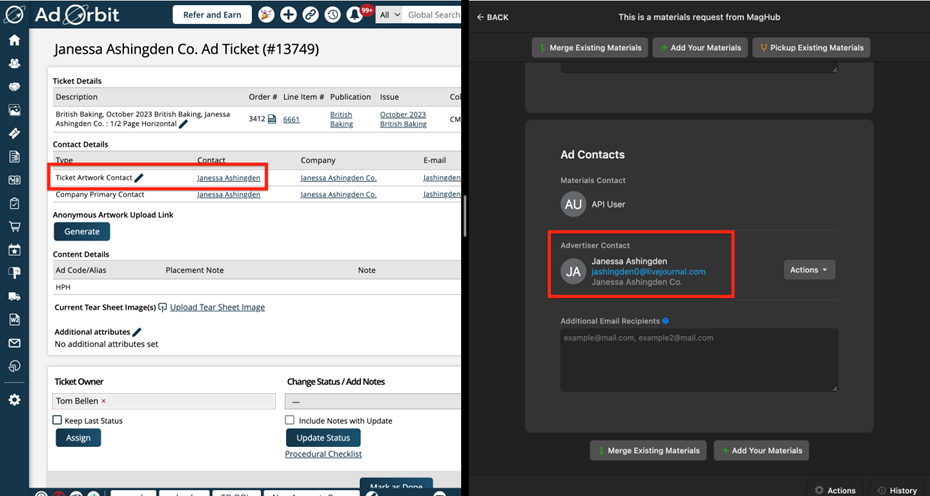Open the All search scope dropdown
The image size is (930, 496).
390,14
